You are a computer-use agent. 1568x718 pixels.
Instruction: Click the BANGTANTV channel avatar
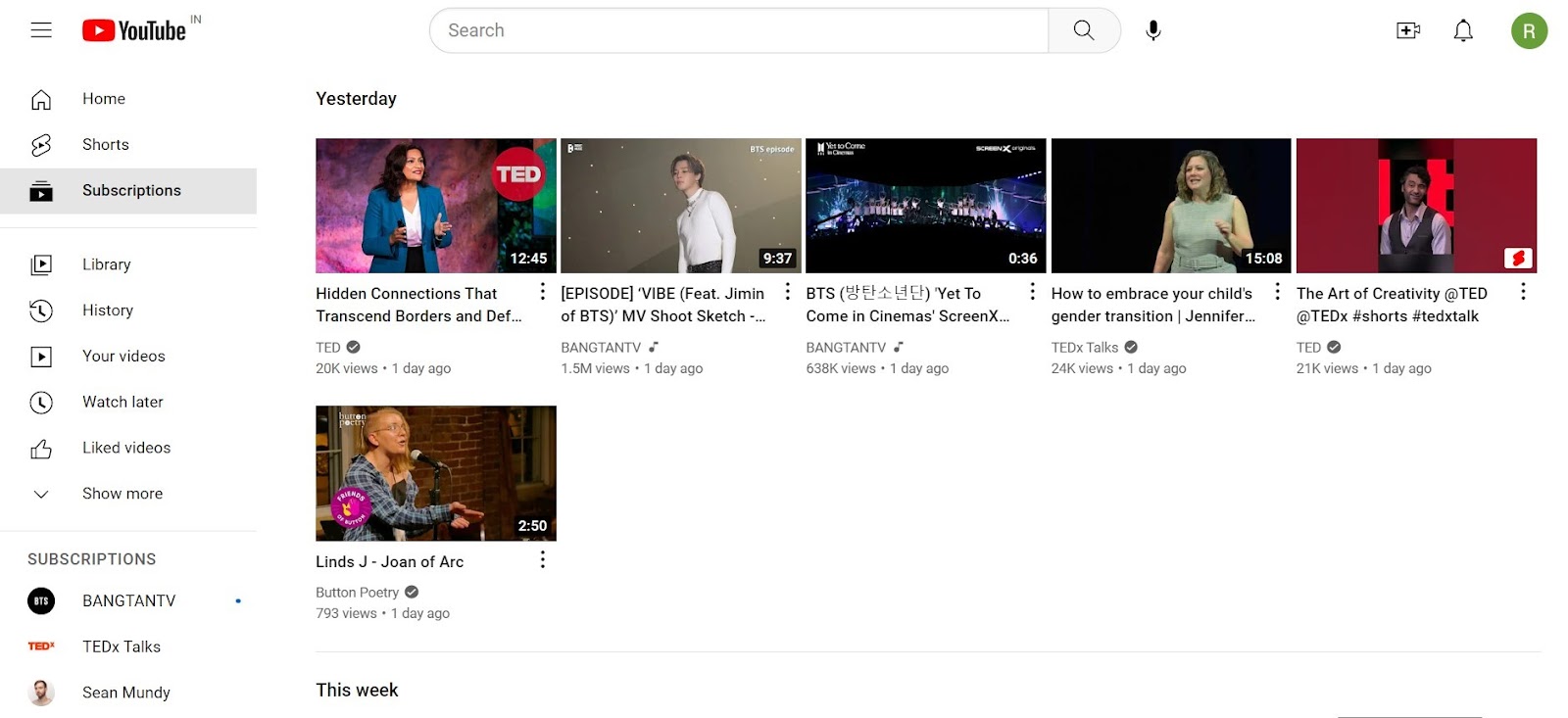(x=41, y=600)
